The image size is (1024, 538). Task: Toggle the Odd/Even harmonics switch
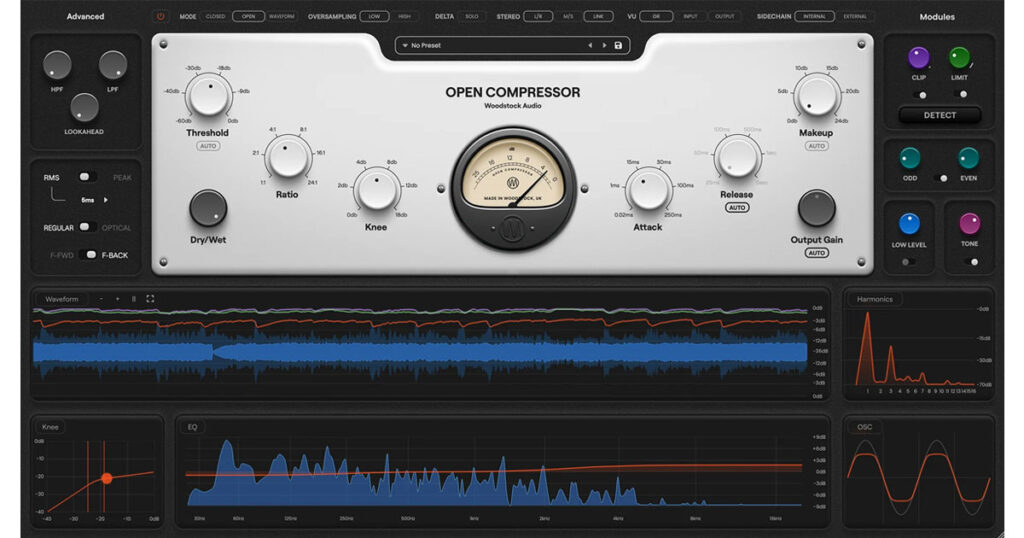point(940,178)
